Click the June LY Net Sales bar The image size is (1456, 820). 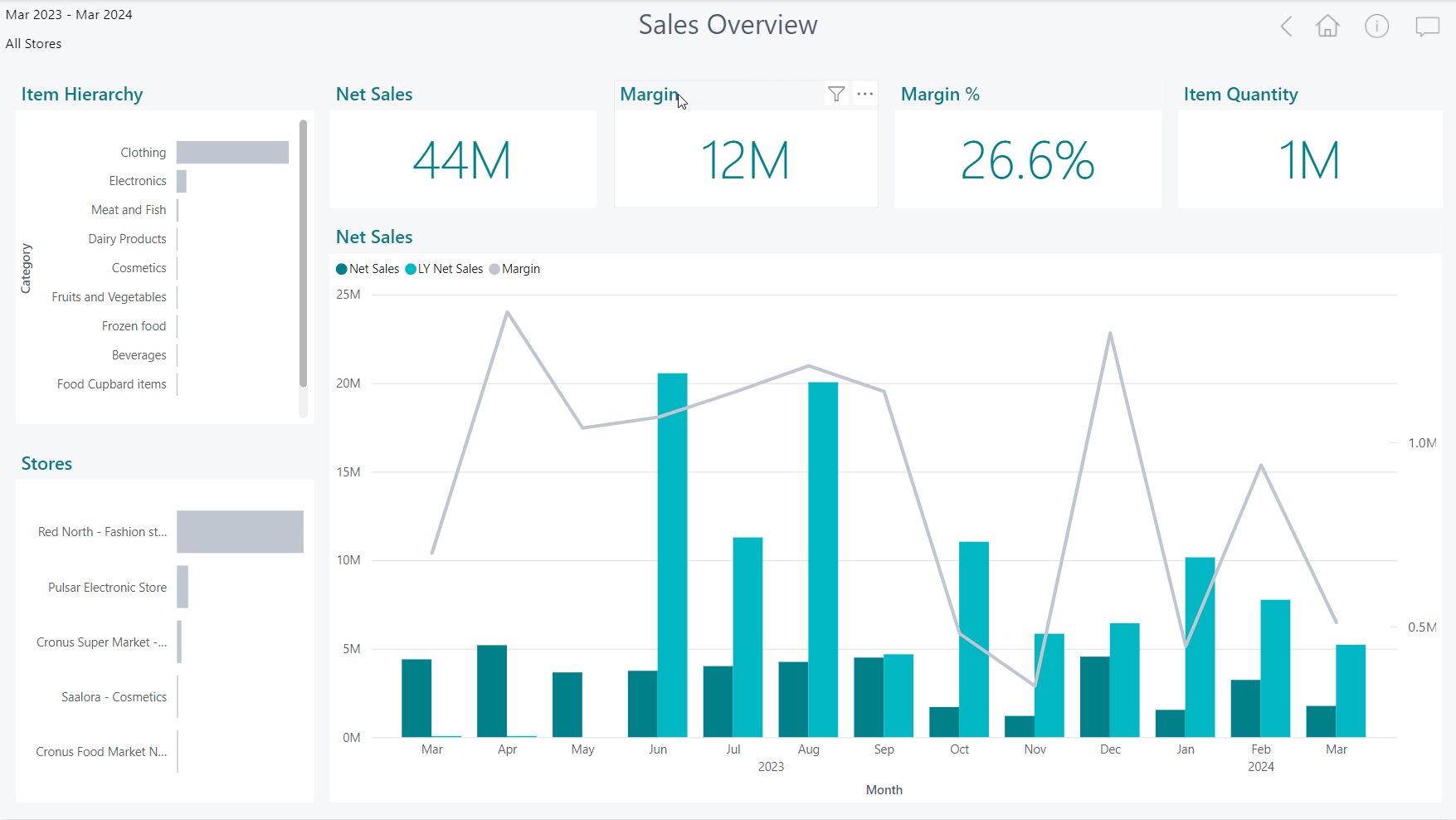tap(672, 556)
